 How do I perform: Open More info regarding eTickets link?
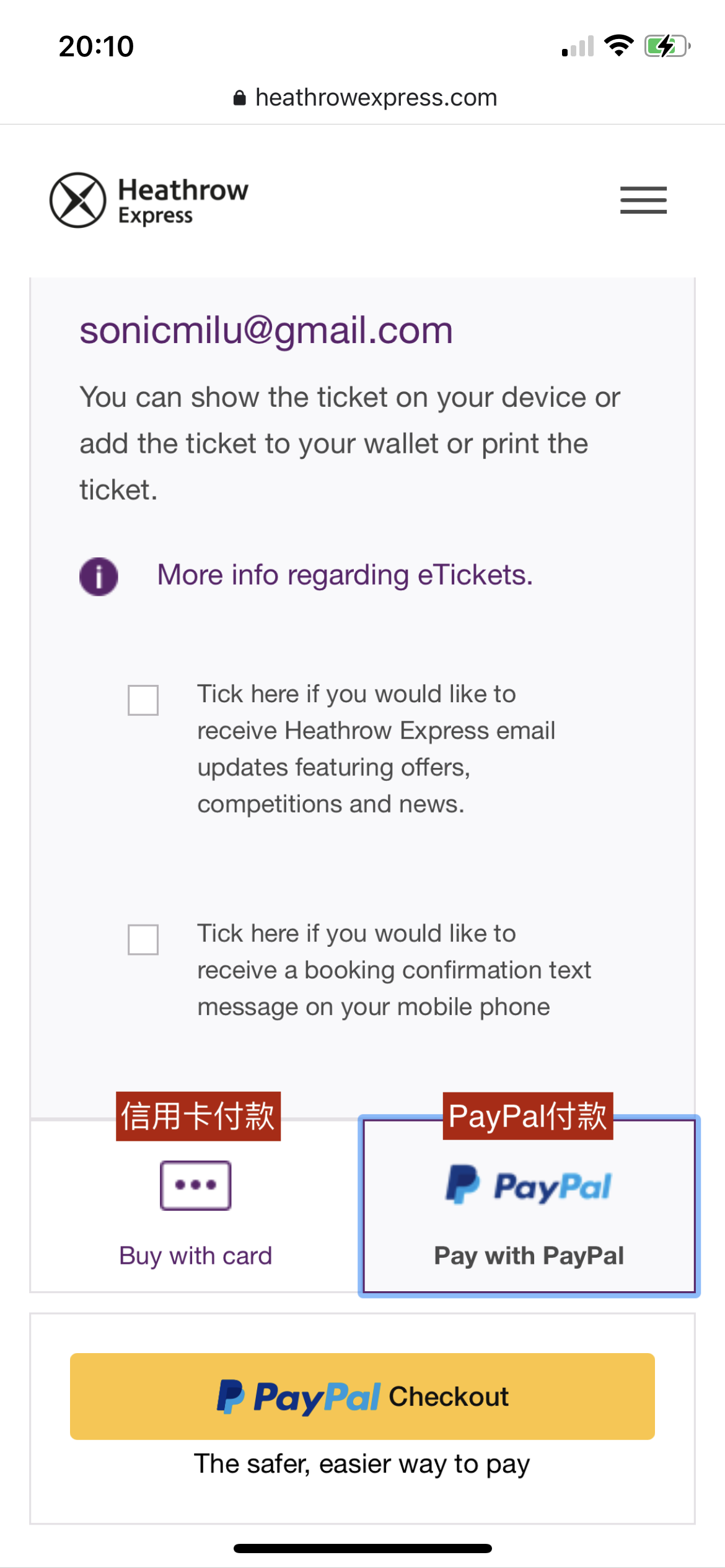coord(345,575)
